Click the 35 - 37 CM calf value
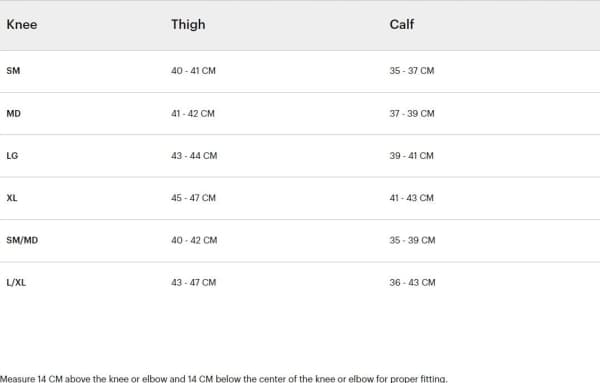Image resolution: width=600 pixels, height=383 pixels. 412,71
